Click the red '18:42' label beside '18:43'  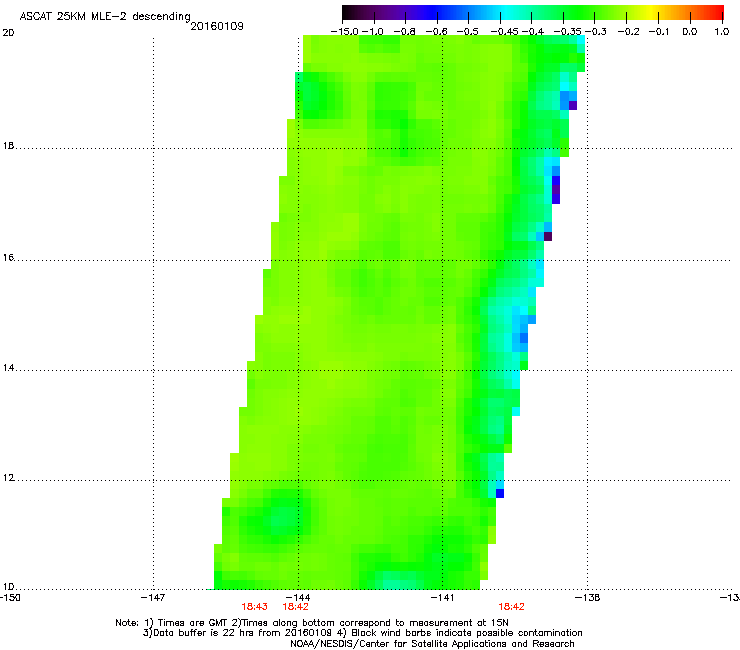click(295, 607)
